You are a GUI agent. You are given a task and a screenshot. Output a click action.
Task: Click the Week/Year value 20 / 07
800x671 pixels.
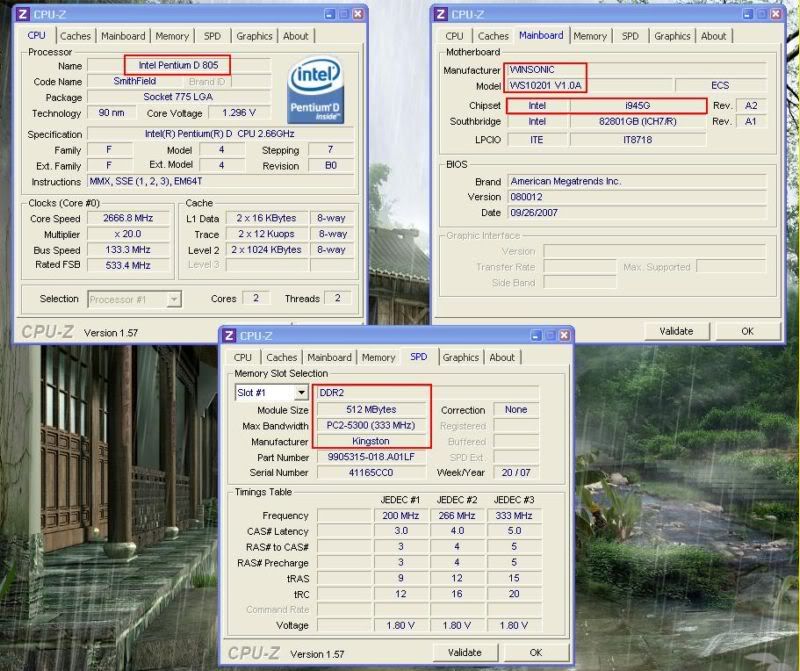pyautogui.click(x=516, y=473)
